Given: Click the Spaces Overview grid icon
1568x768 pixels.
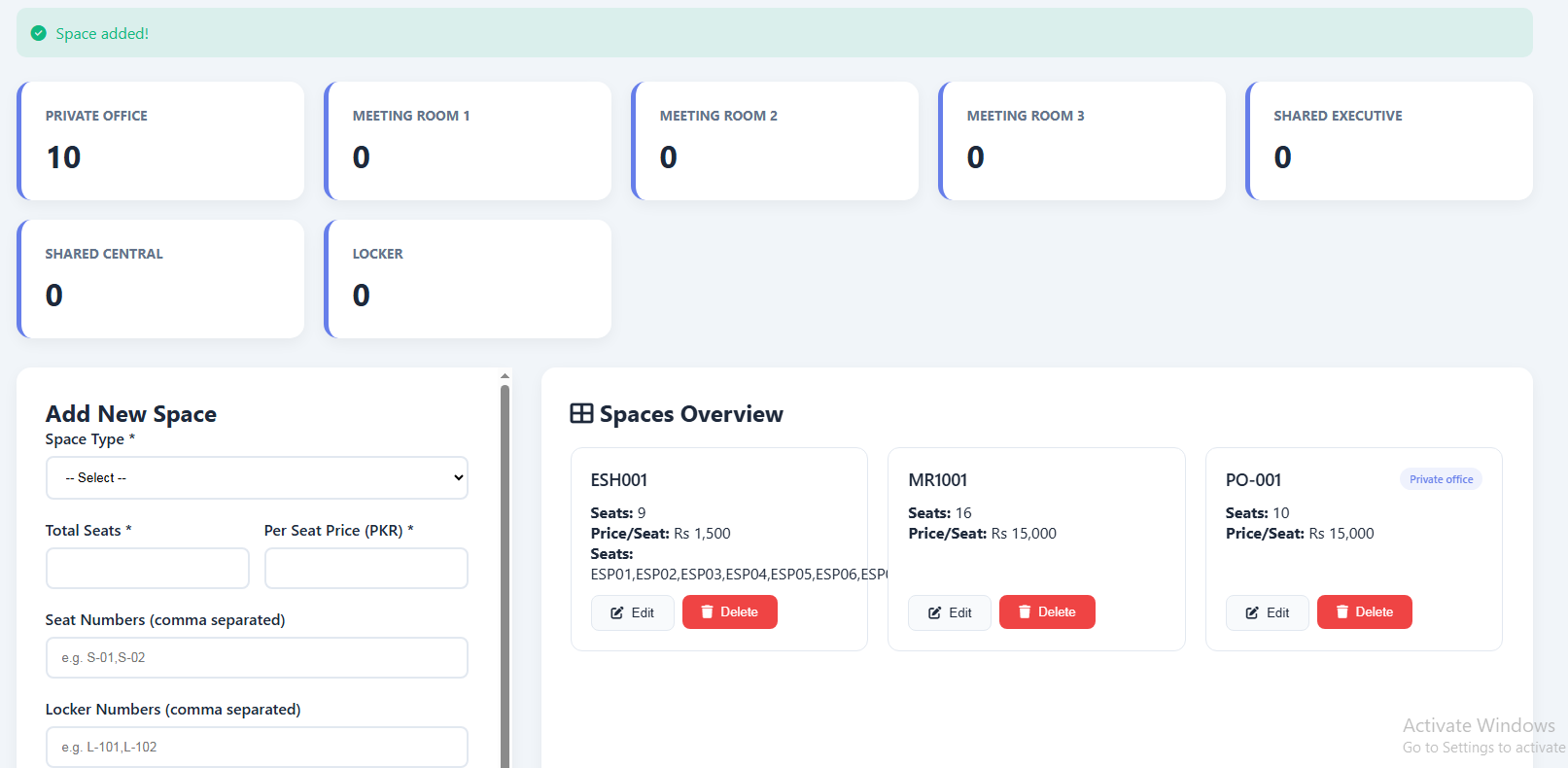Looking at the screenshot, I should click(x=581, y=414).
